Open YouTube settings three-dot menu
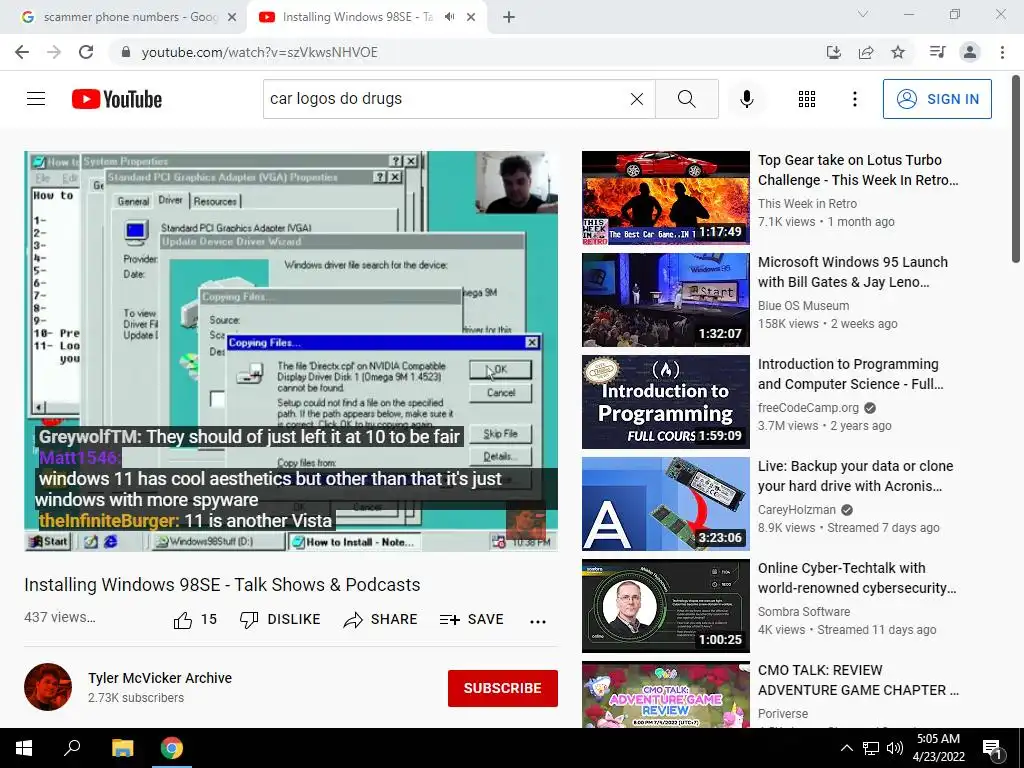Viewport: 1024px width, 768px height. pyautogui.click(x=854, y=99)
